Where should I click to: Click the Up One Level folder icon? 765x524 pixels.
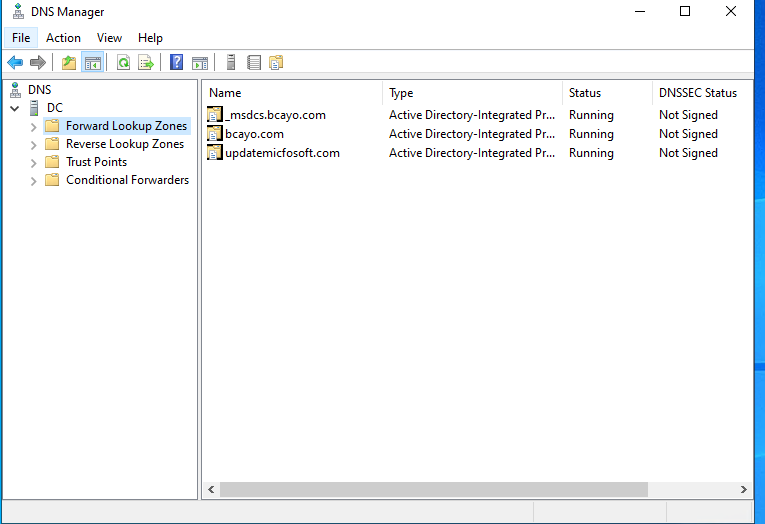click(69, 63)
